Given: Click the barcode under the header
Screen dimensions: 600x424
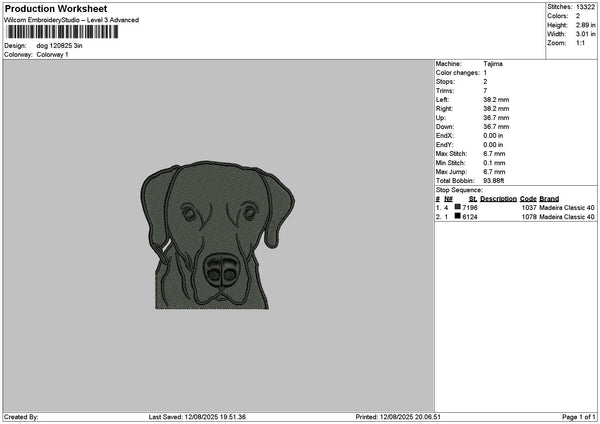Looking at the screenshot, I should point(62,32).
